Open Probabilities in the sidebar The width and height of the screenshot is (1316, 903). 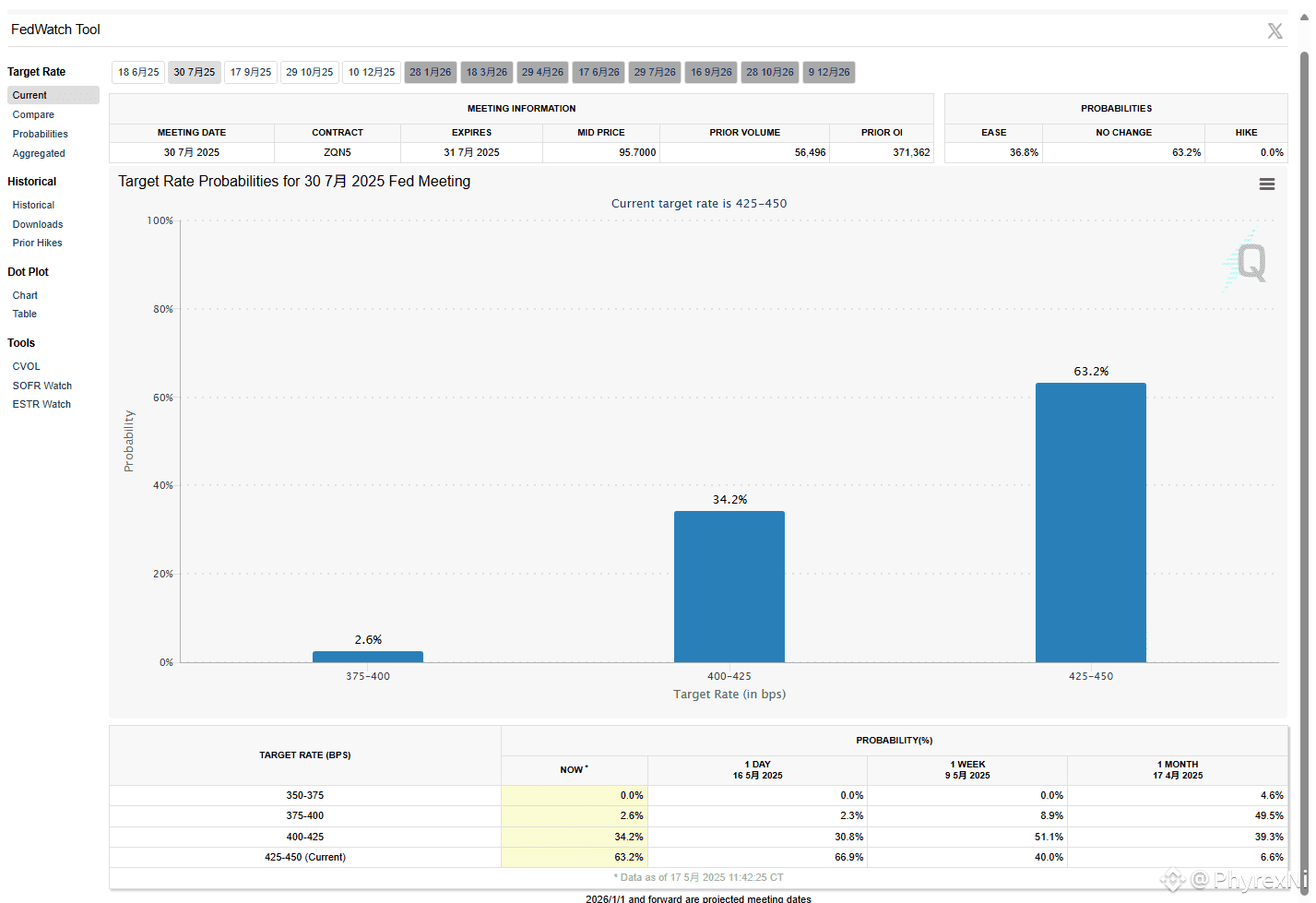click(41, 134)
